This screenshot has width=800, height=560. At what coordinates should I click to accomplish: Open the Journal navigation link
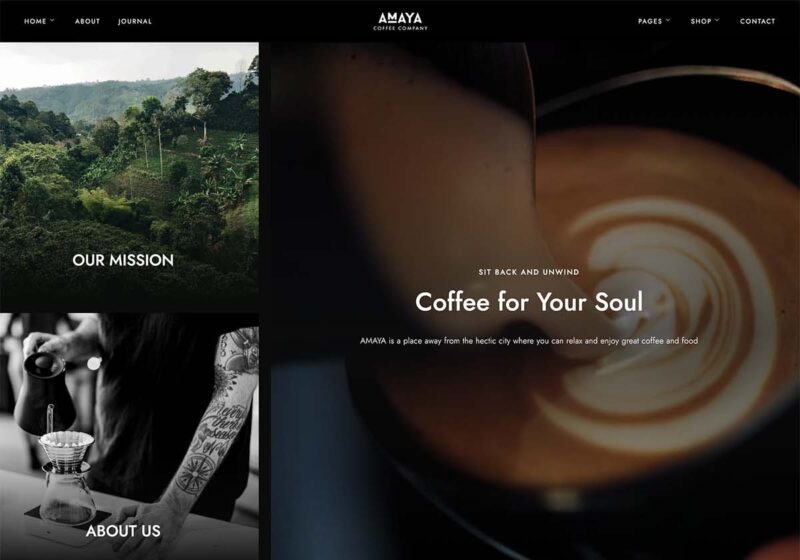coord(135,21)
